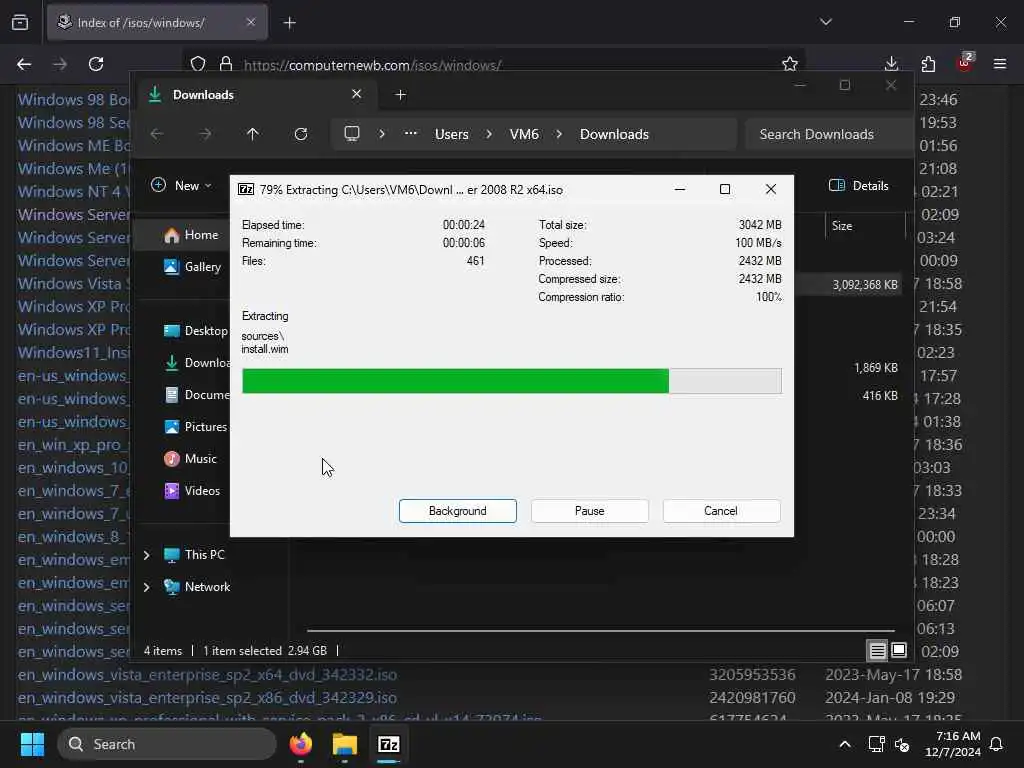1024x768 pixels.
Task: Open a new Firefox tab
Action: pyautogui.click(x=289, y=23)
